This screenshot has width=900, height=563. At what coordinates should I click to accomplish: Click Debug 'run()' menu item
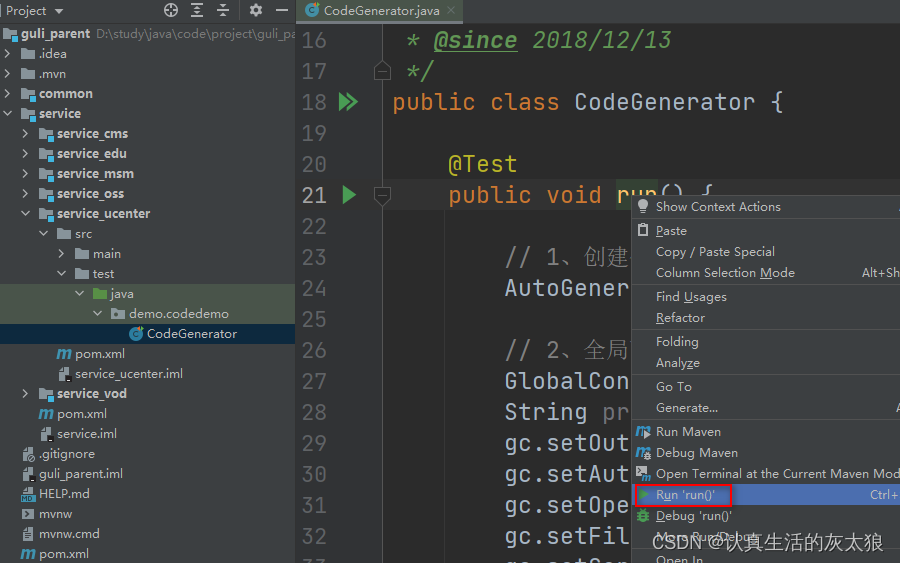pos(766,515)
